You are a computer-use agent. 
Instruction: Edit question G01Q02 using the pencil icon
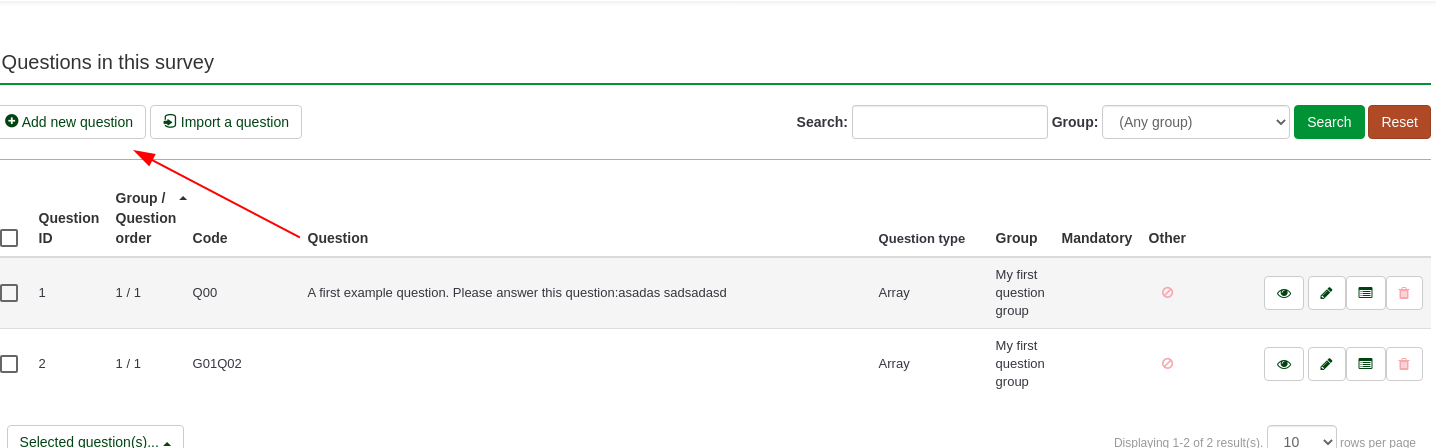[x=1326, y=364]
